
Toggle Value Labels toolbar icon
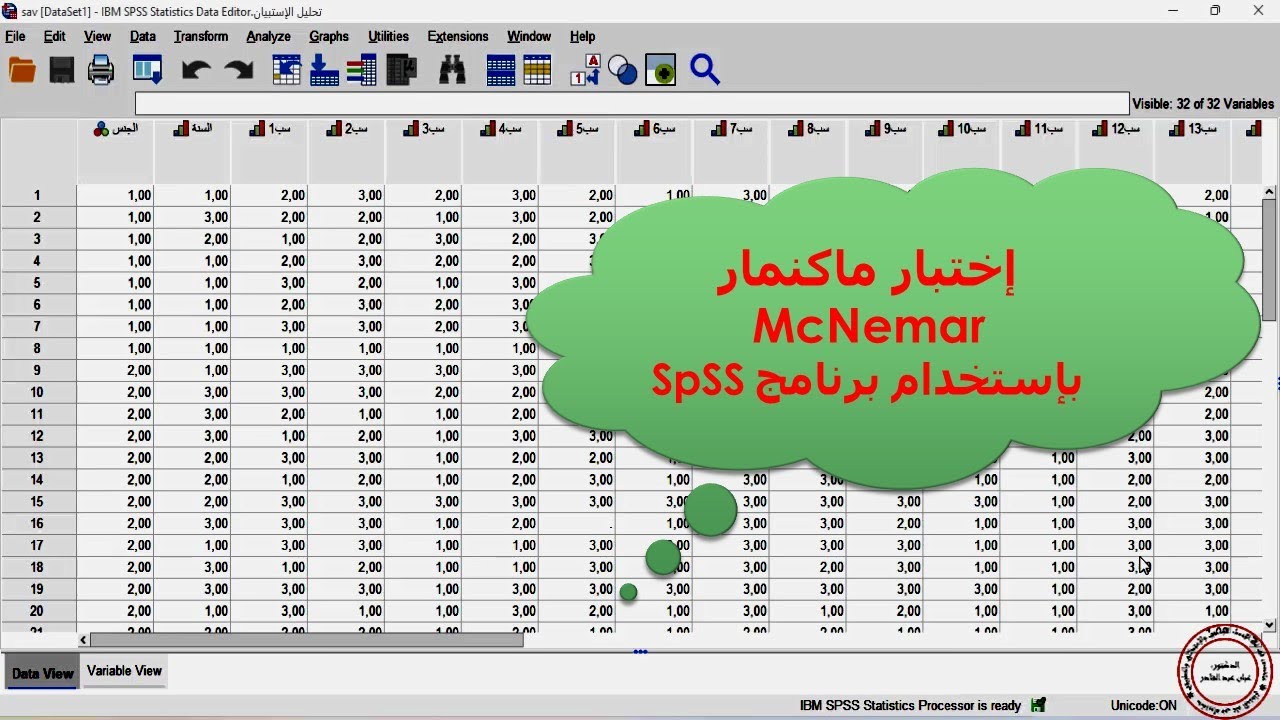tap(585, 70)
